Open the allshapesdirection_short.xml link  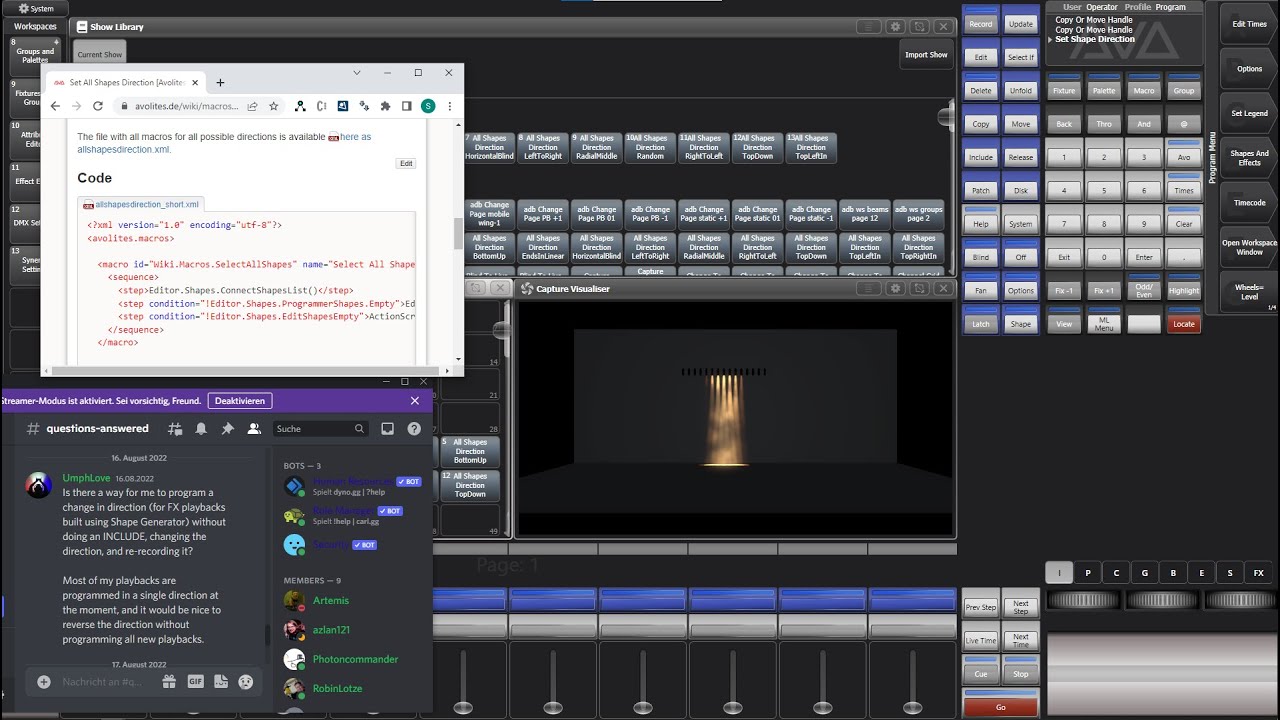click(x=146, y=204)
